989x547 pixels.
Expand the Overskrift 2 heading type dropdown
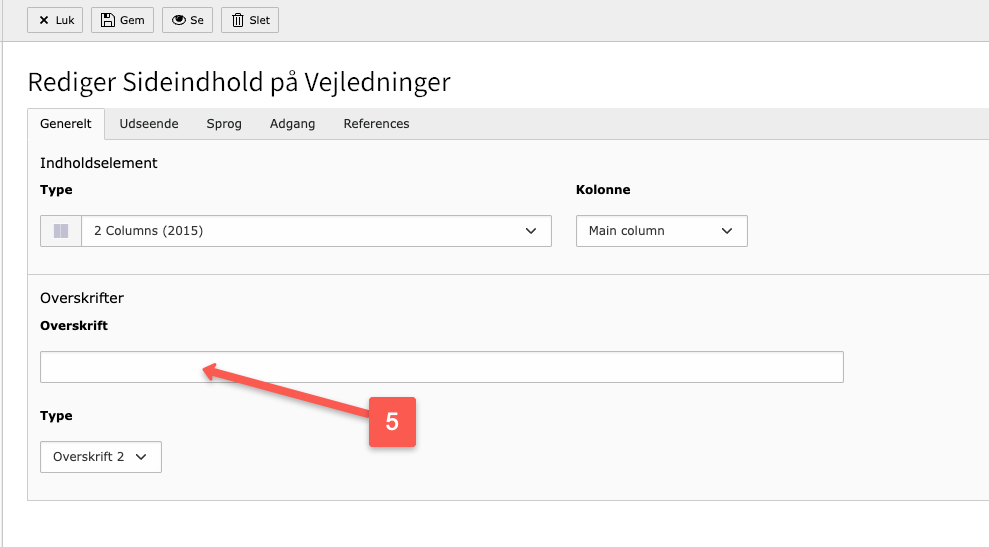(100, 457)
